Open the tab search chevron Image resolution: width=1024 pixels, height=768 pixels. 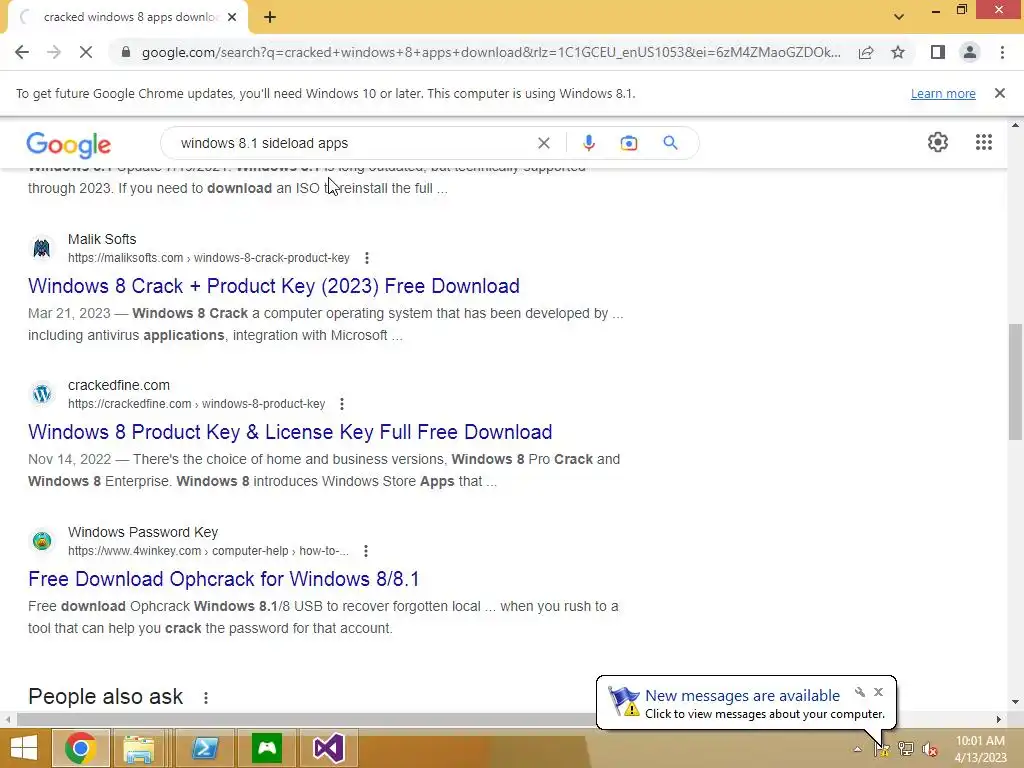[899, 17]
